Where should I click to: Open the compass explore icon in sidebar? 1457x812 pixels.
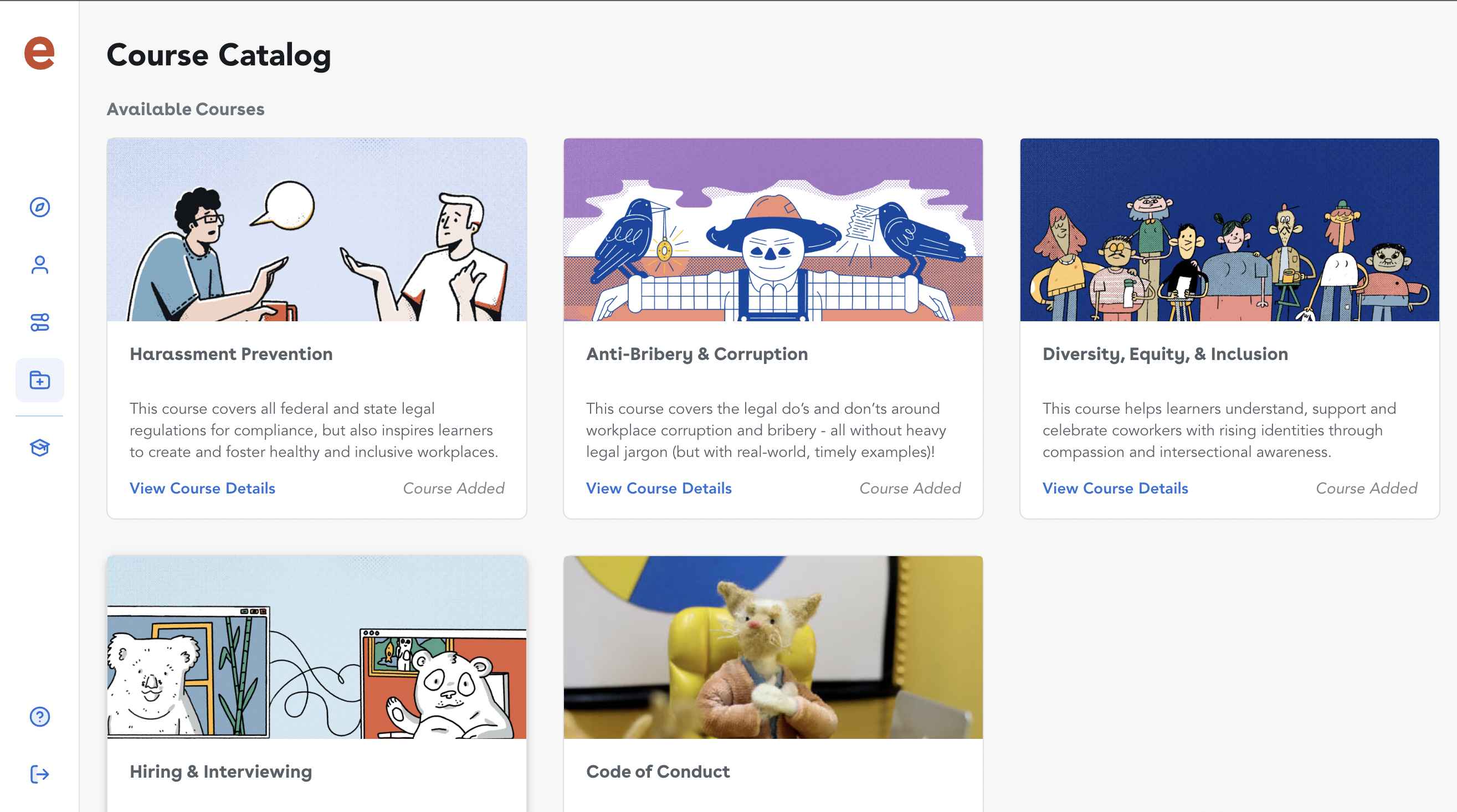click(39, 207)
